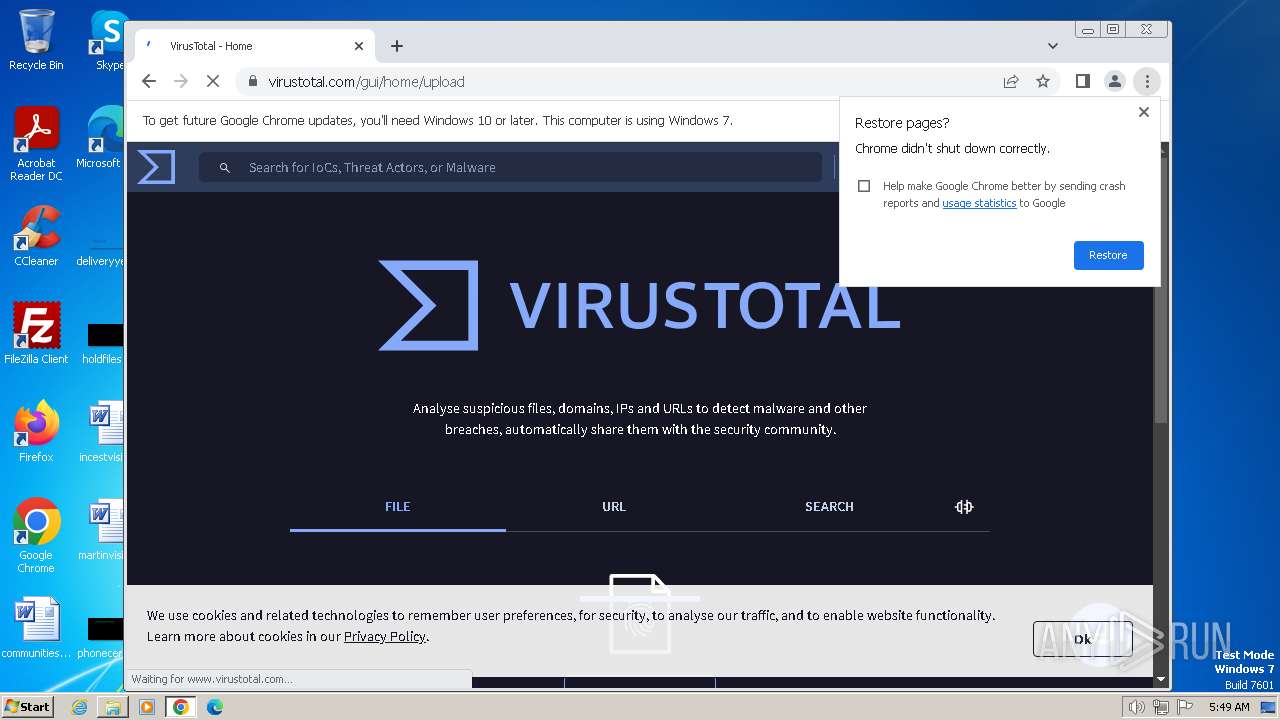Close the VirusTotal - Home tab
This screenshot has height=720, width=1280.
coord(359,46)
